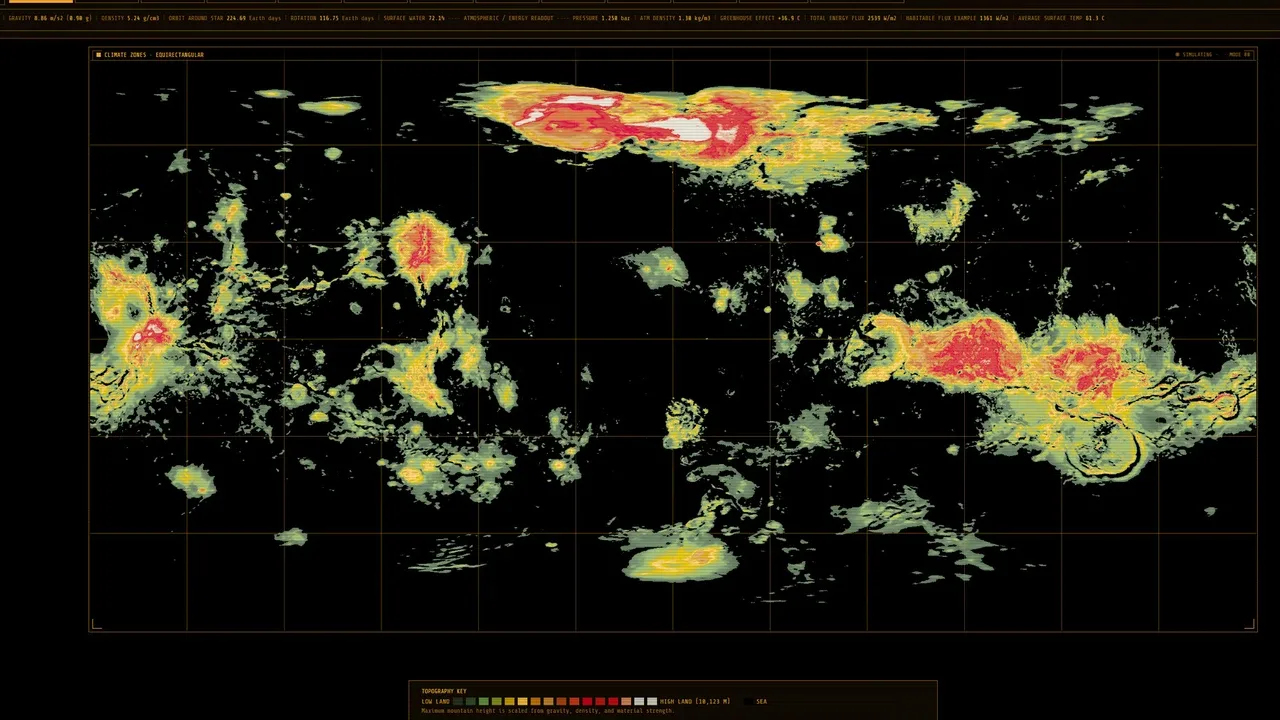Select the Habitable Flux Example 1361 W/m2 readout

pos(957,18)
